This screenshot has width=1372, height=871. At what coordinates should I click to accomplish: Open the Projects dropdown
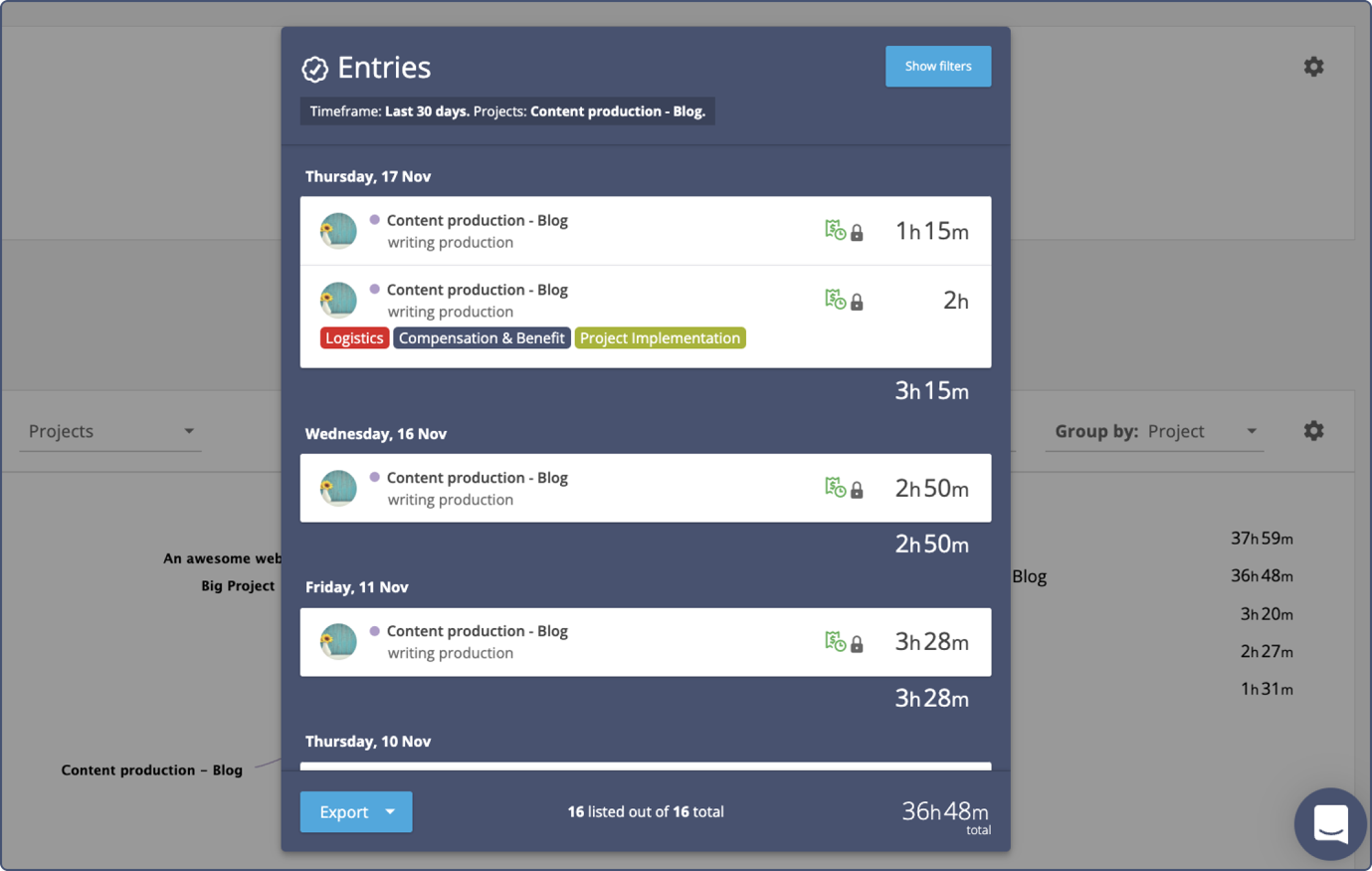tap(110, 431)
